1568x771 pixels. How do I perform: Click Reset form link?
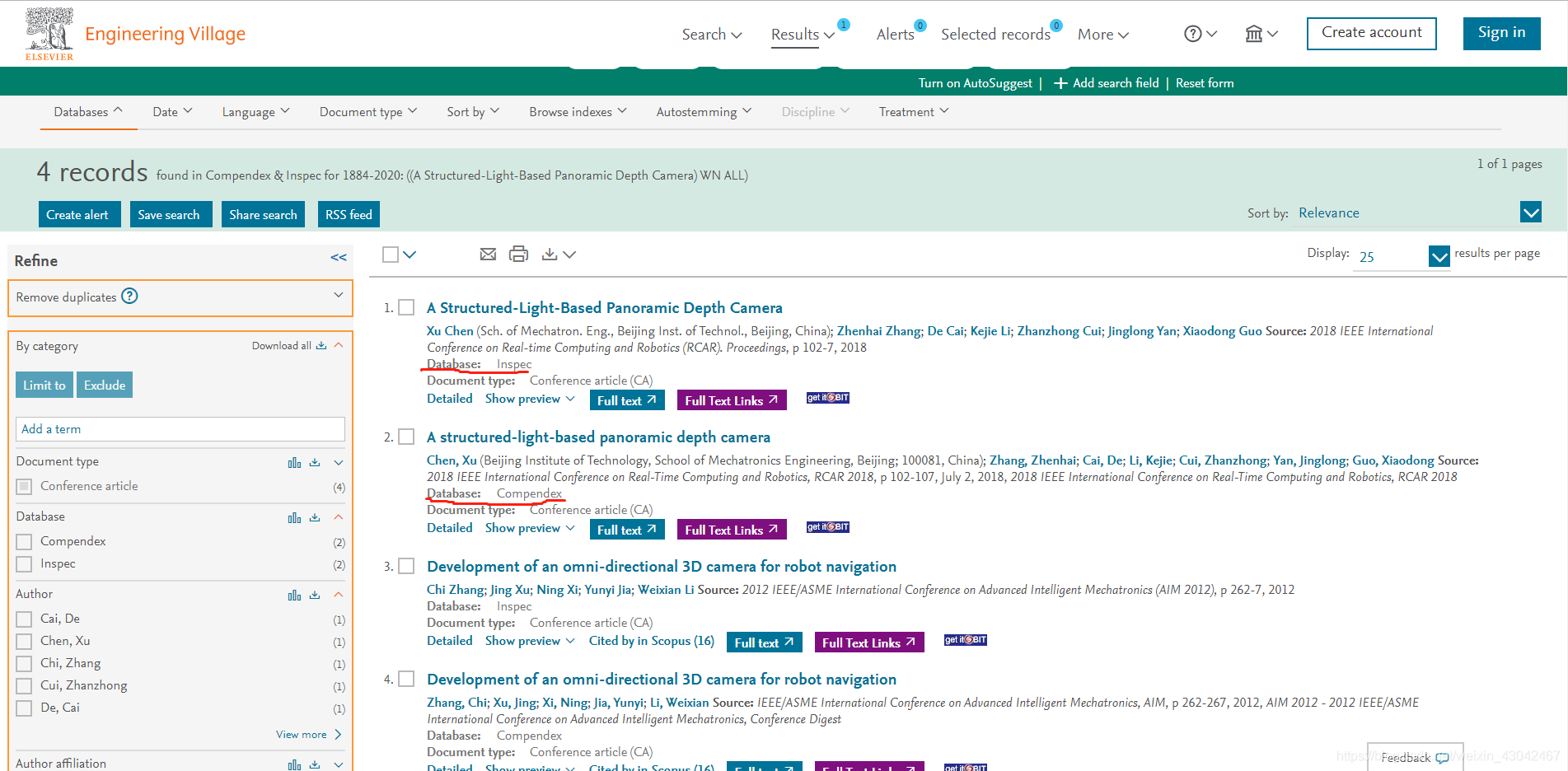click(1205, 83)
